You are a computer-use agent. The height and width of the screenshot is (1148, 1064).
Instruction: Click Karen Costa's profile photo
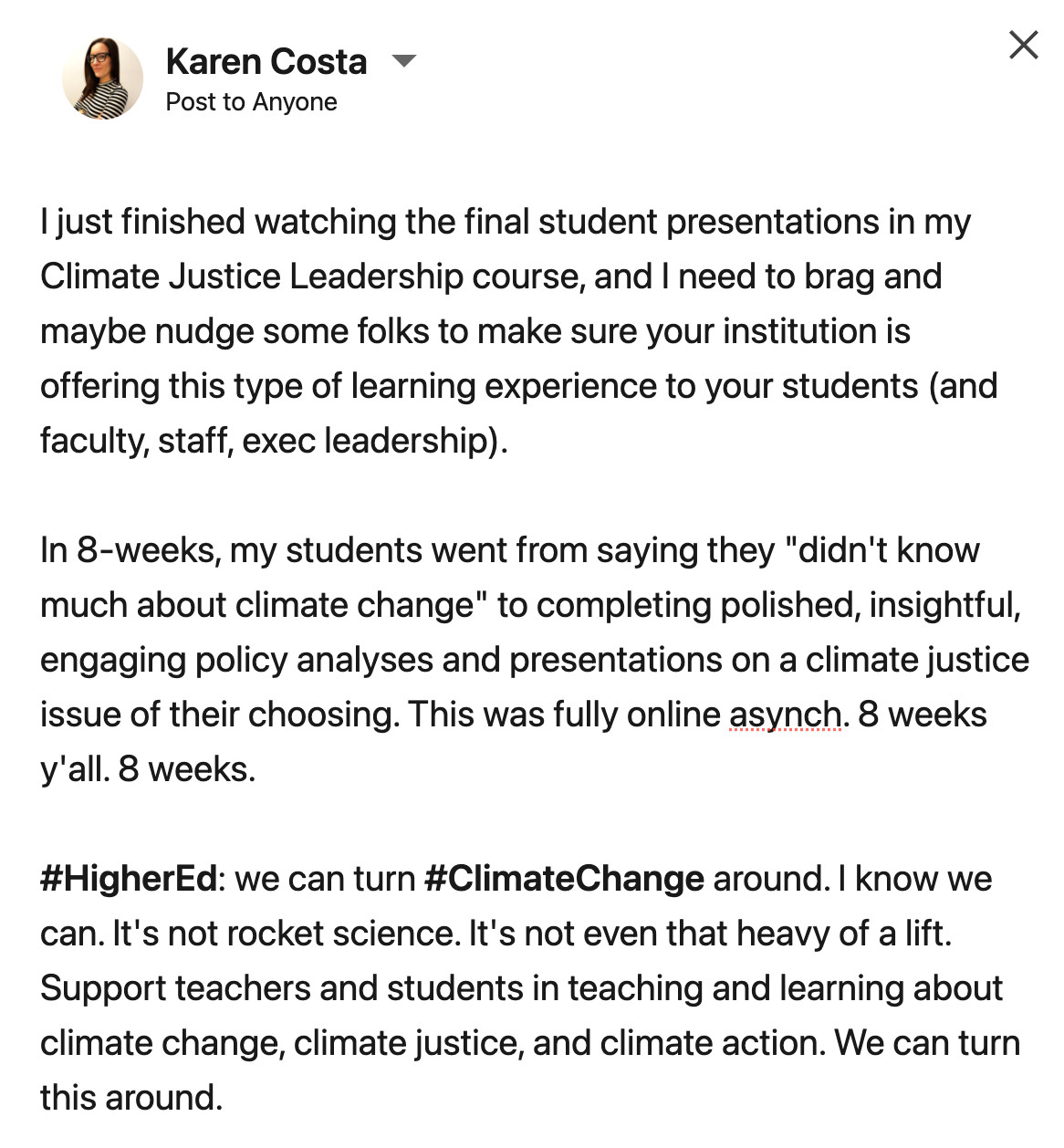point(102,78)
